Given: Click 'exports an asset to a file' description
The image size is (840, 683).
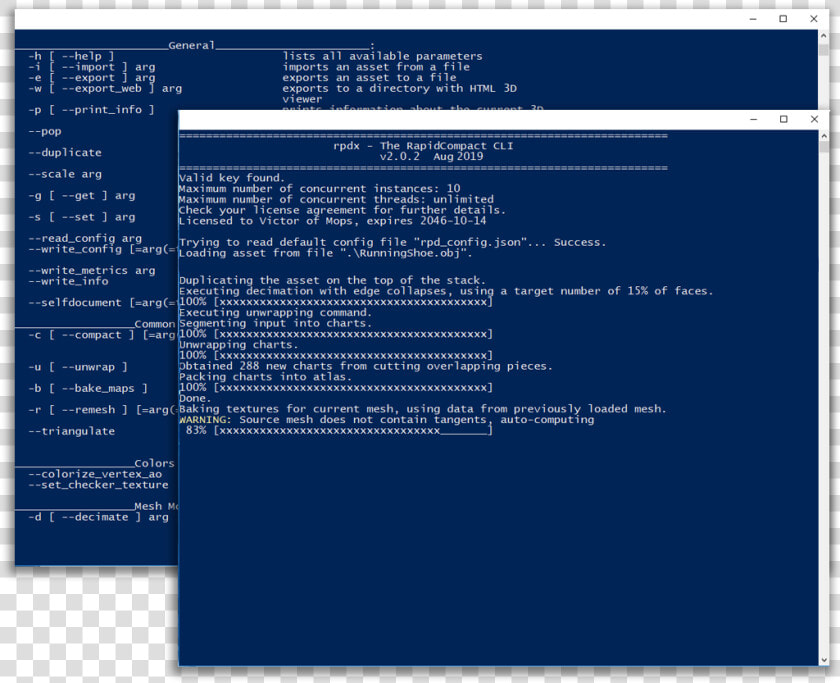Looking at the screenshot, I should (369, 78).
